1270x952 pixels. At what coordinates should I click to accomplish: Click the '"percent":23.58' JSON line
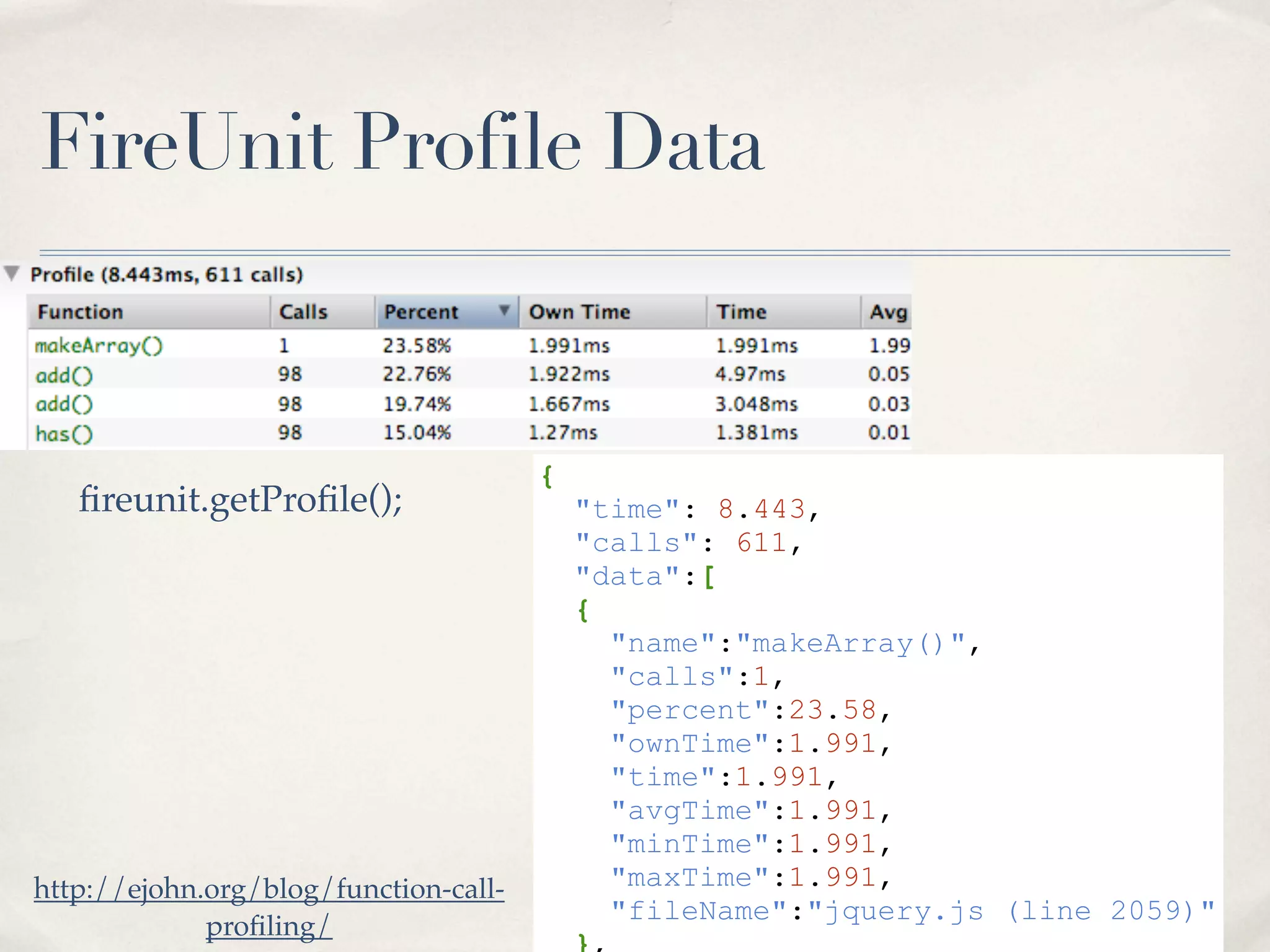coord(751,710)
